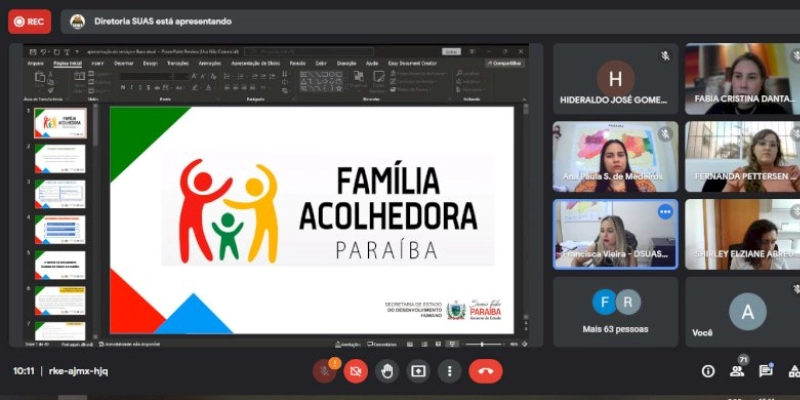
Task: Click the PowerPoint title bar search box
Action: click(309, 52)
